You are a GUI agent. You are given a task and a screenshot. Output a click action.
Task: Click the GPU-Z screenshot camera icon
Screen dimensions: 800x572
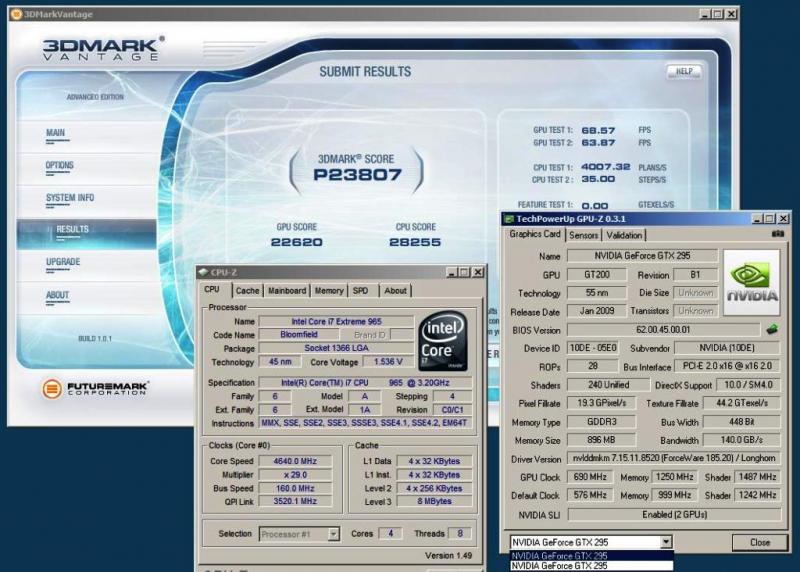click(778, 234)
